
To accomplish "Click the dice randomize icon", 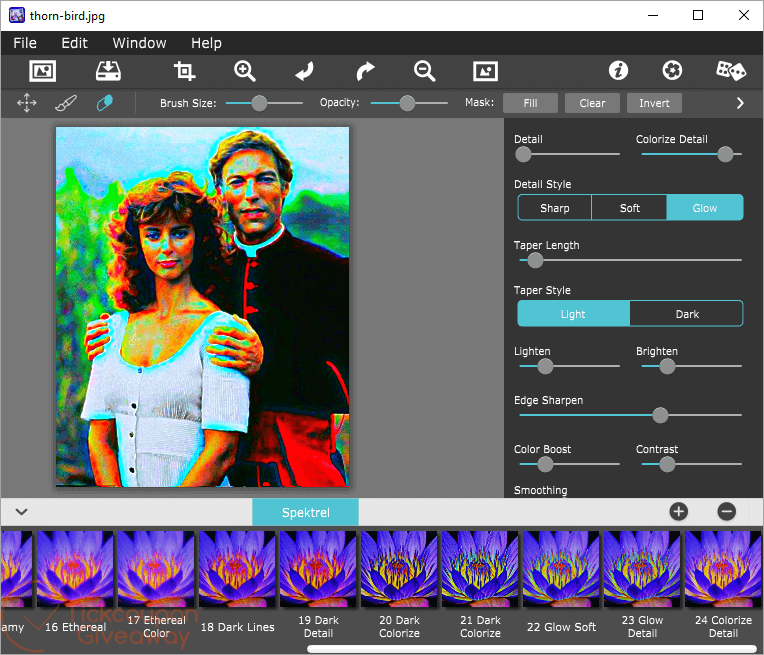I will 730,71.
